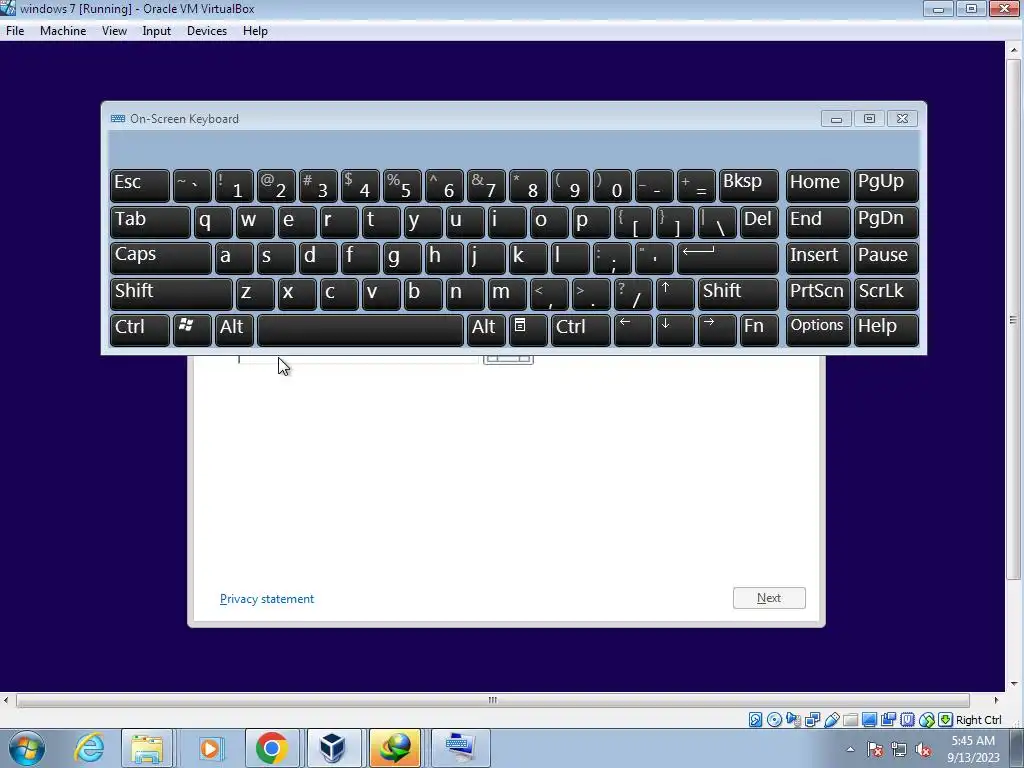Open Windows Explorer folder on the taskbar
The image size is (1024, 768).
(147, 748)
